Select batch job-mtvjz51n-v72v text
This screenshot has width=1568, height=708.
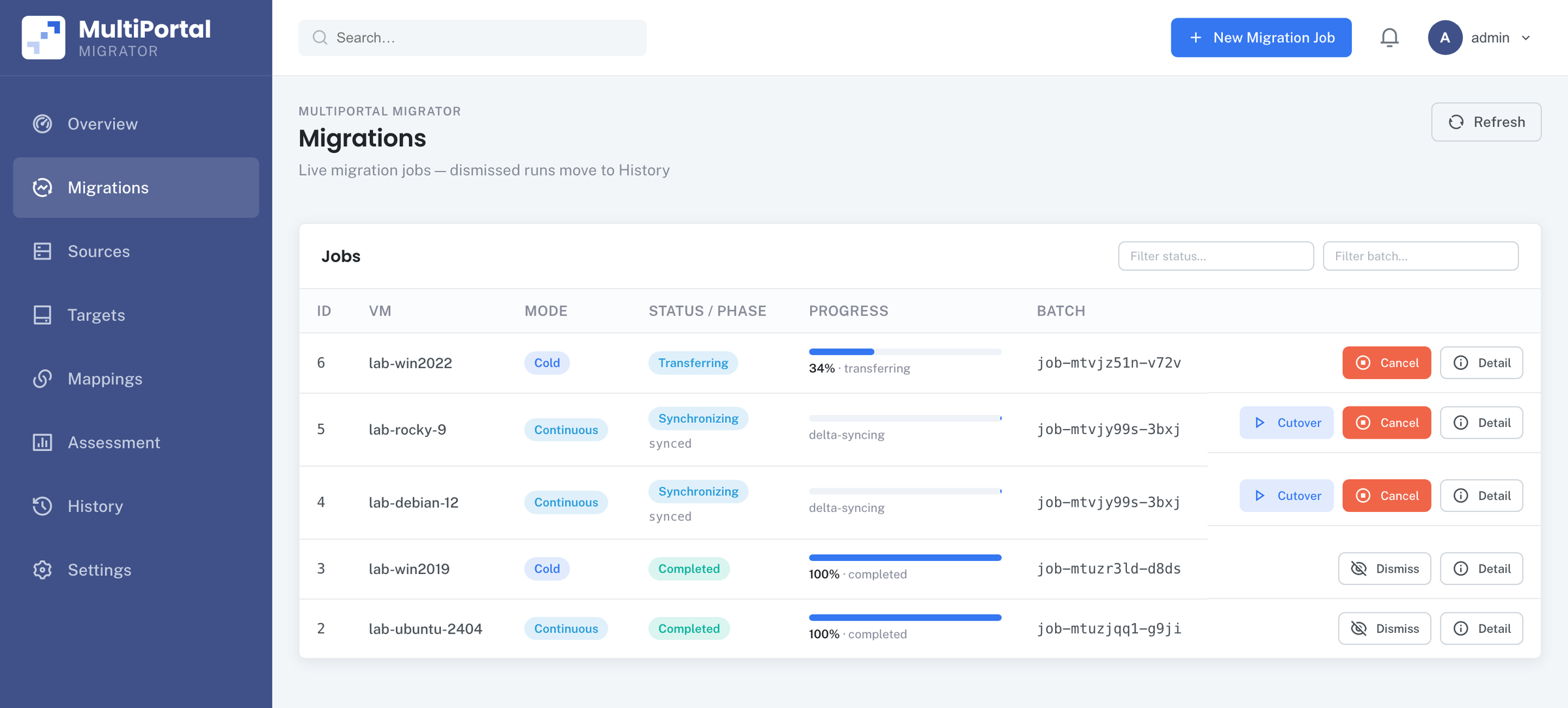(x=1109, y=363)
